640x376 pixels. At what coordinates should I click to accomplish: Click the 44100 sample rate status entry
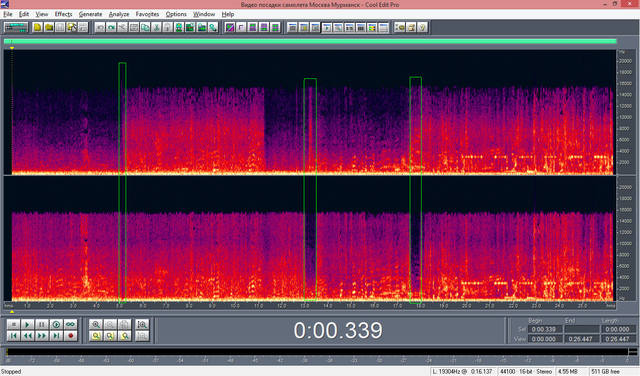[x=508, y=372]
